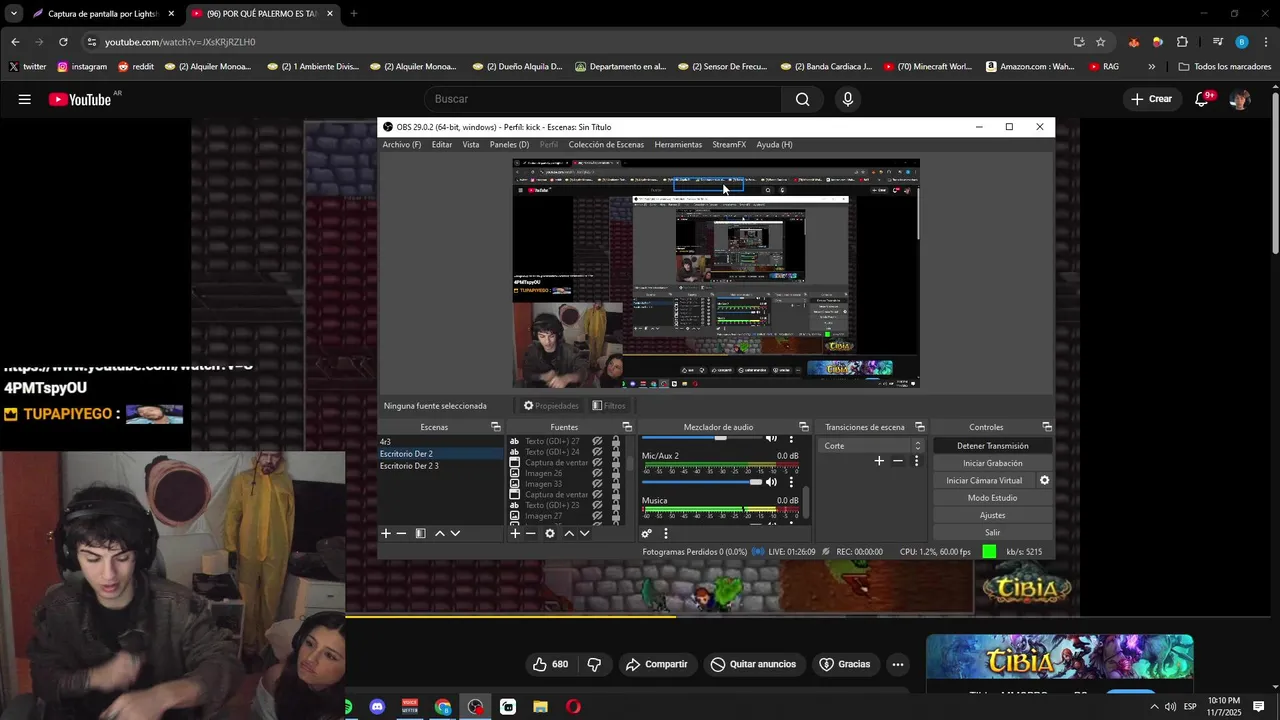Toggle visibility of Imagen 33 source

[597, 484]
